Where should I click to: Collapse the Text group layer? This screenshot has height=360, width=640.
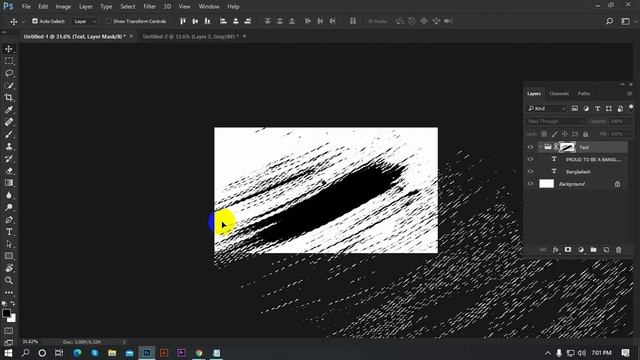point(540,147)
